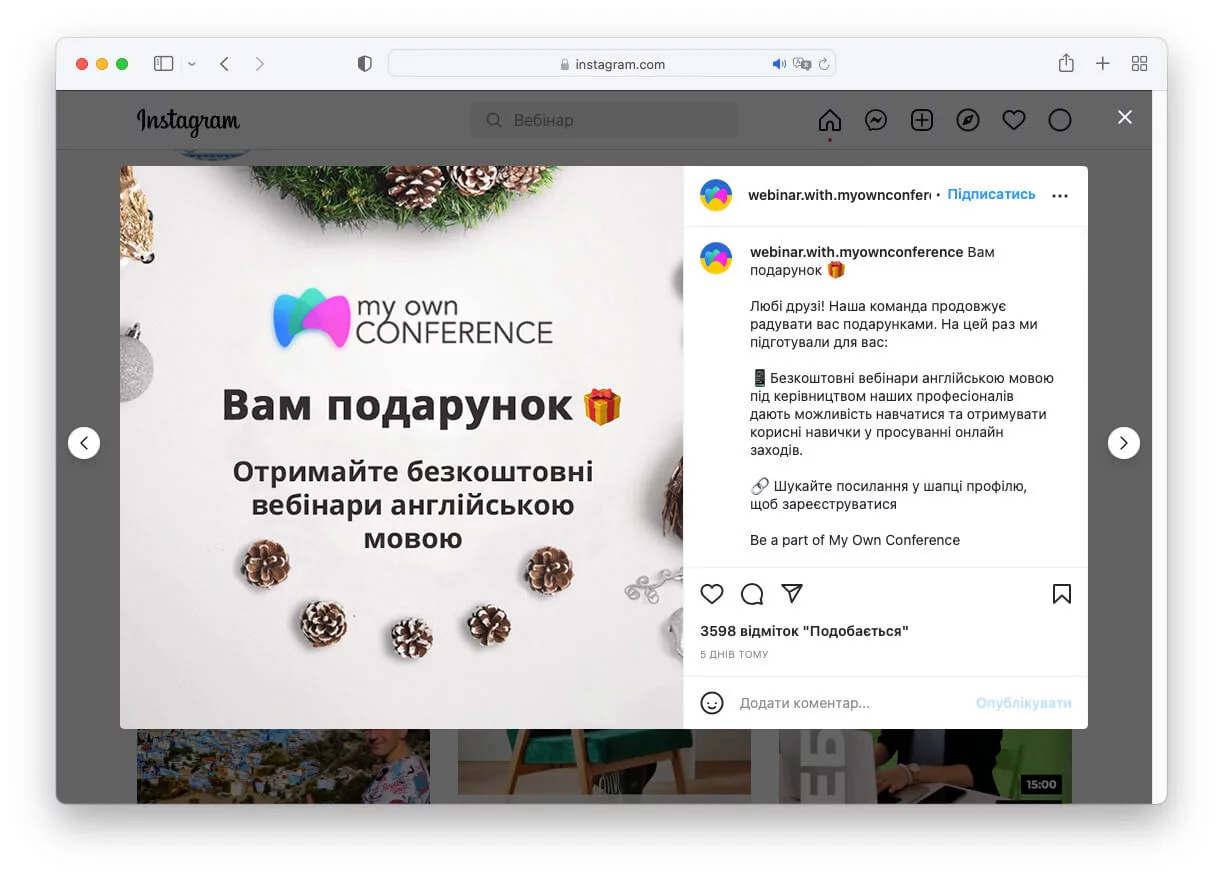Like the post with the heart icon
This screenshot has width=1223, height=878.
(x=712, y=593)
